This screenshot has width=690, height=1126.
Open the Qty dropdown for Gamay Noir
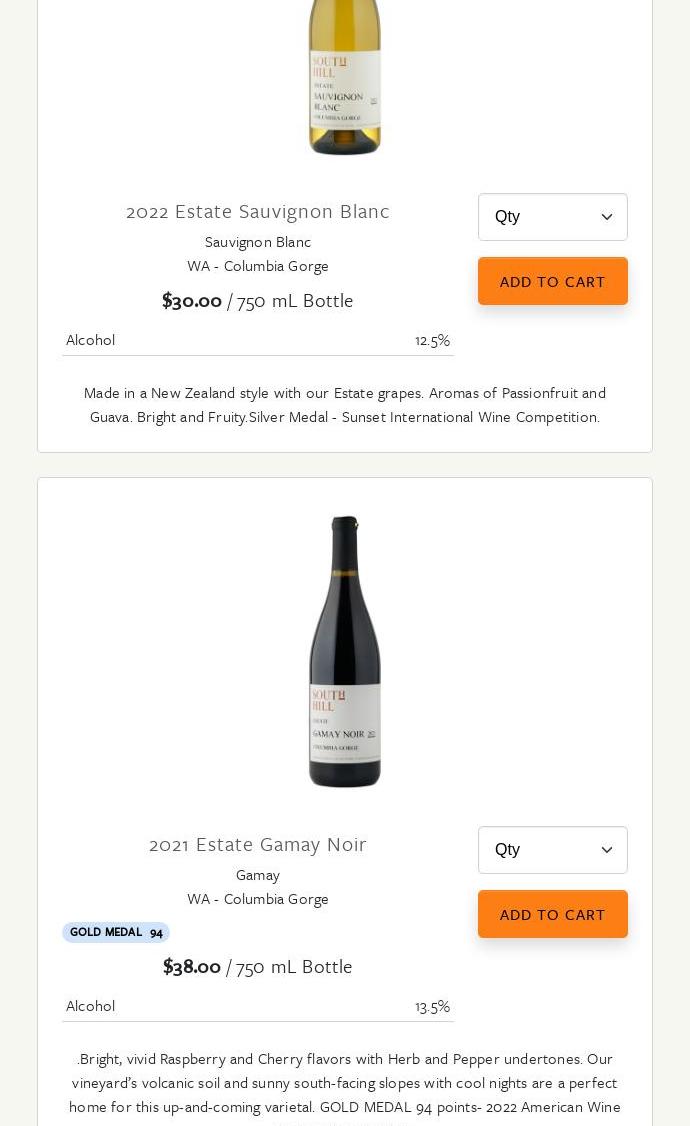point(552,850)
